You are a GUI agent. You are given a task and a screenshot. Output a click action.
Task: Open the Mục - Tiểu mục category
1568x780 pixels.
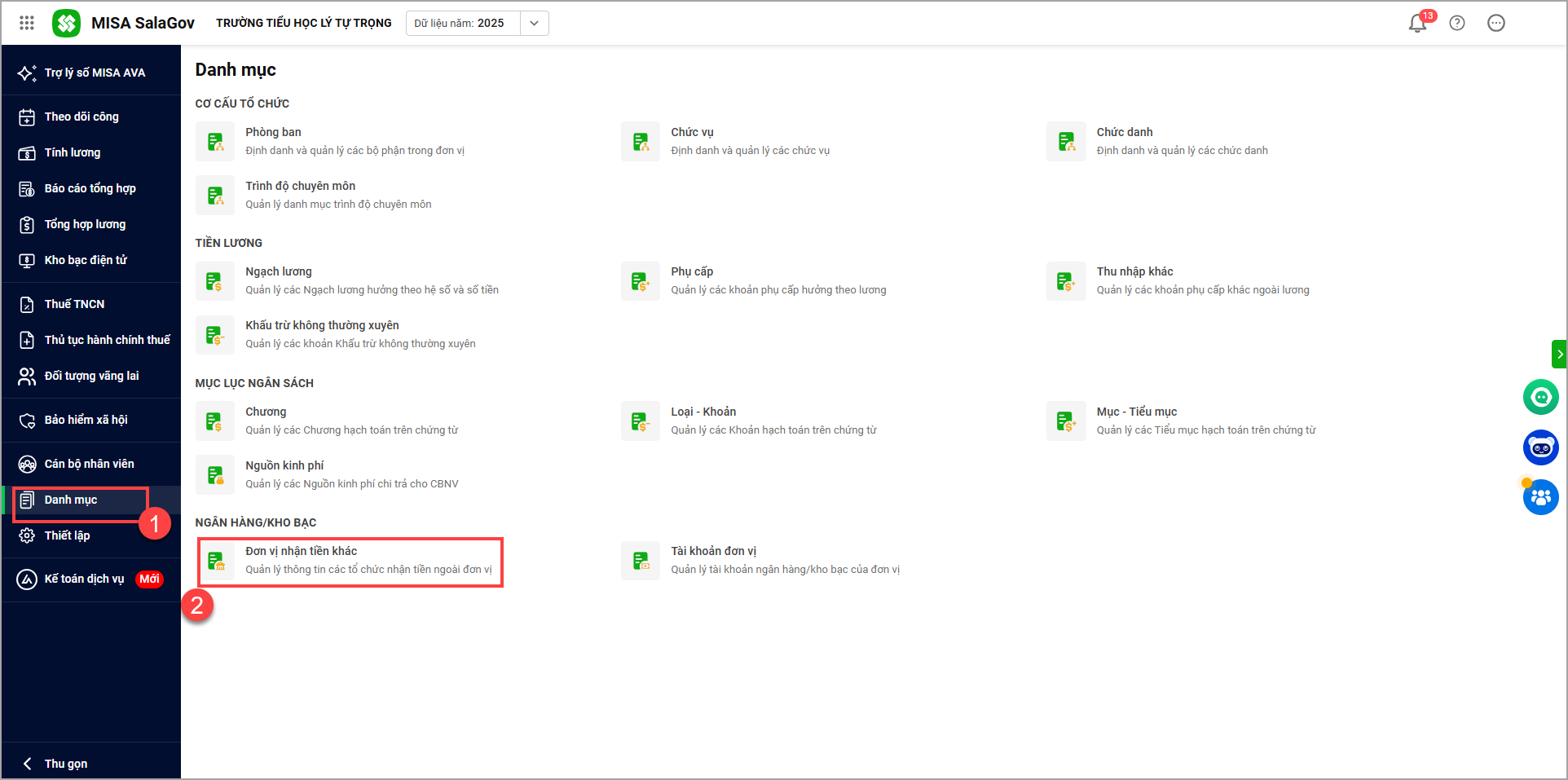[x=1136, y=412]
